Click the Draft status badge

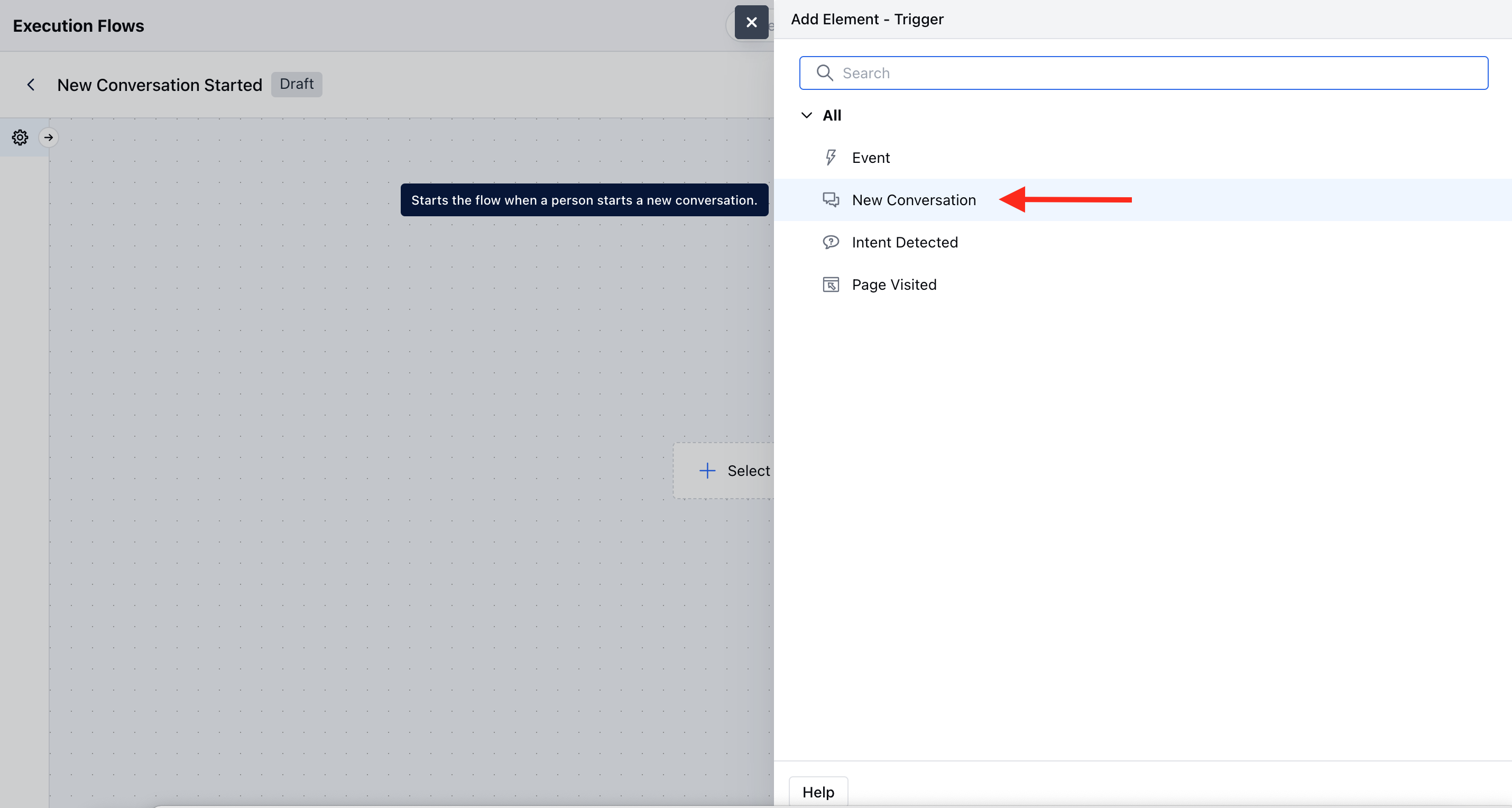click(297, 84)
